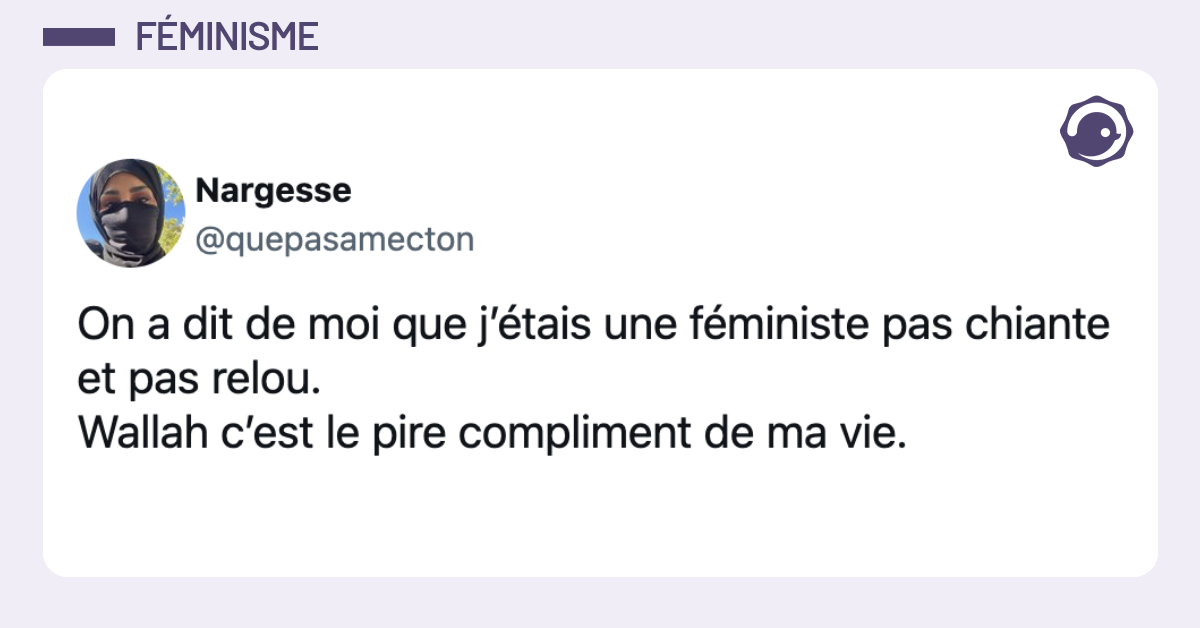Open Nargesse's profile avatar photo
This screenshot has height=628, width=1200.
pyautogui.click(x=131, y=213)
